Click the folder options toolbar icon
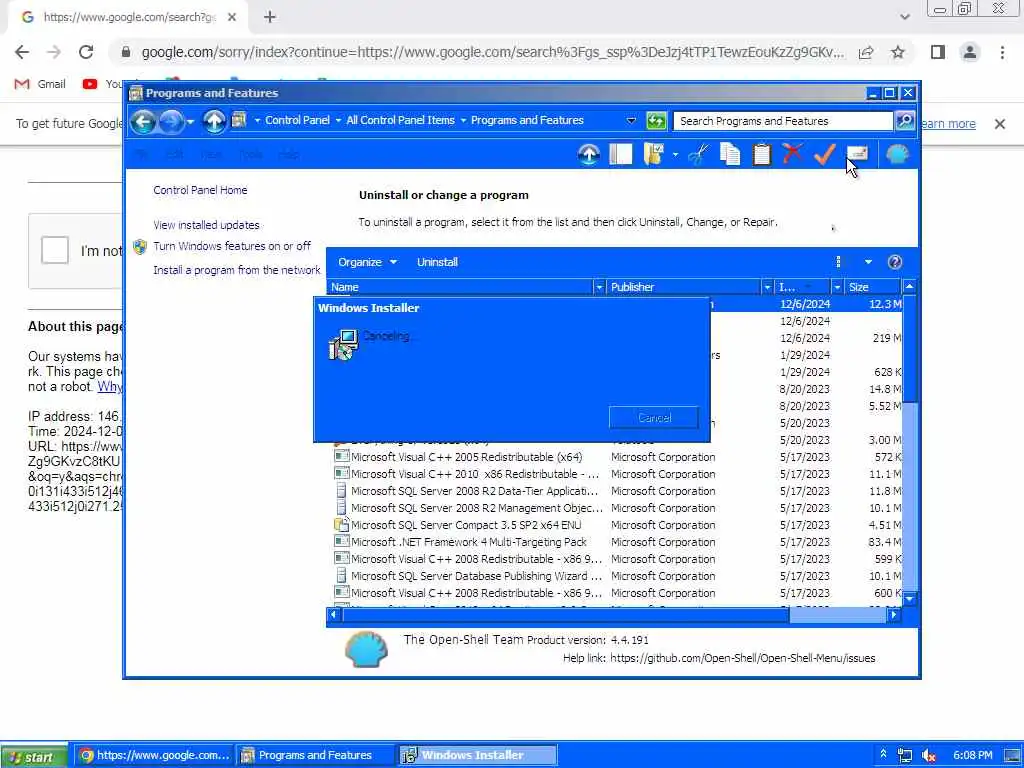The height and width of the screenshot is (768, 1024). [654, 155]
